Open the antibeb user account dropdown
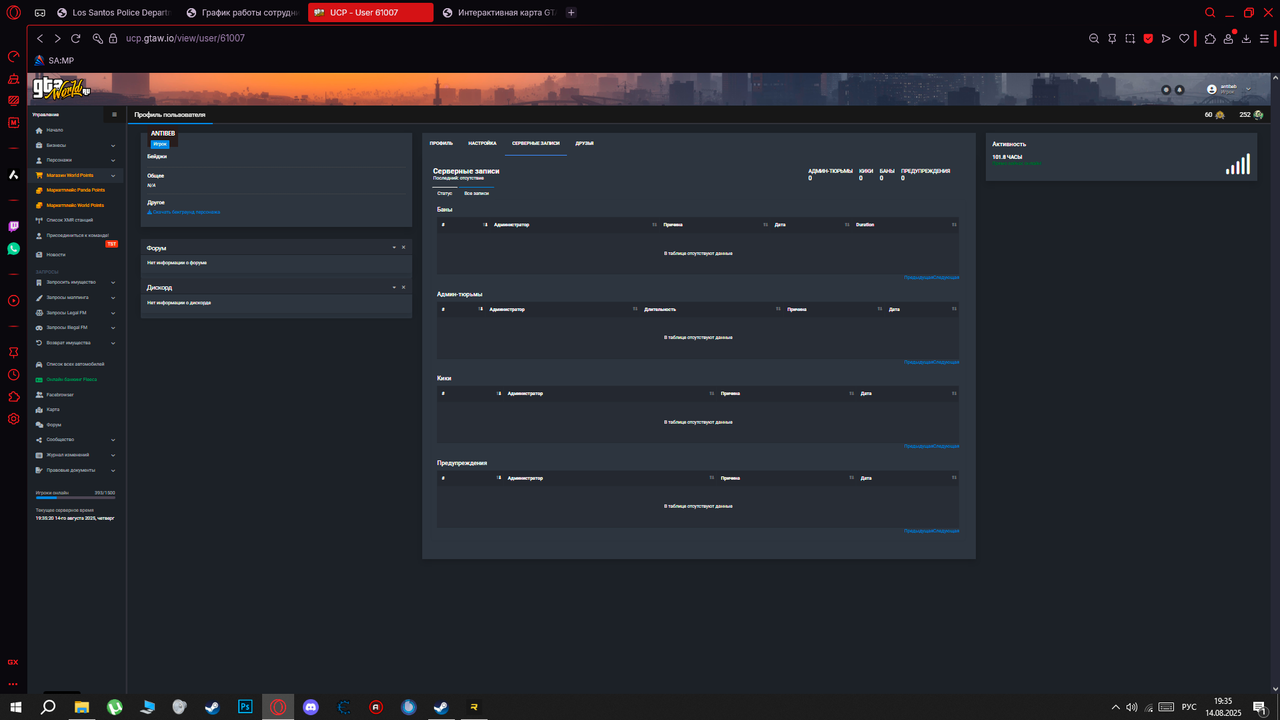The image size is (1280, 720). click(1229, 89)
